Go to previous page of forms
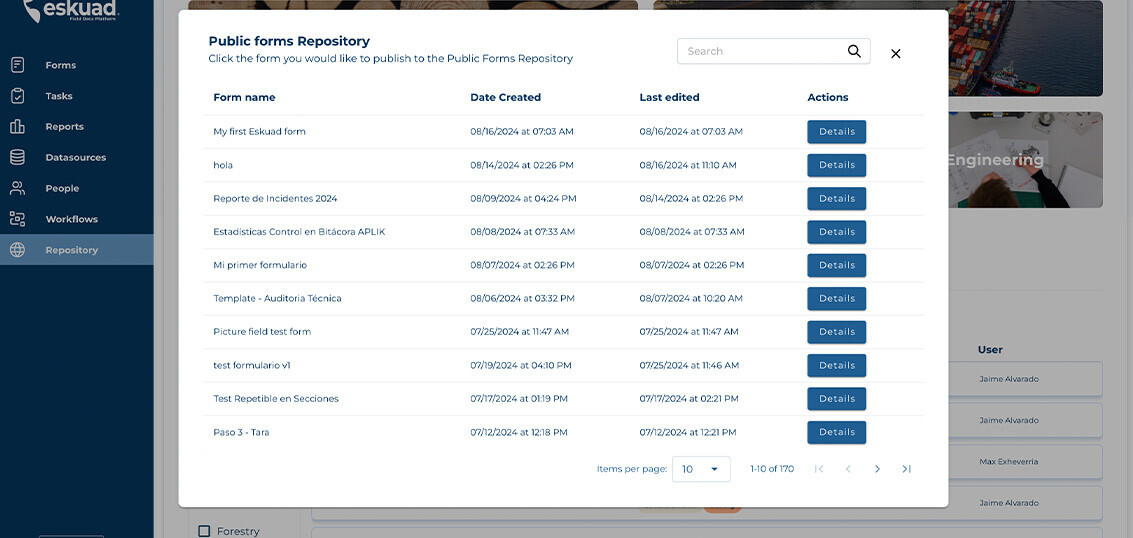The image size is (1133, 538). (x=848, y=469)
